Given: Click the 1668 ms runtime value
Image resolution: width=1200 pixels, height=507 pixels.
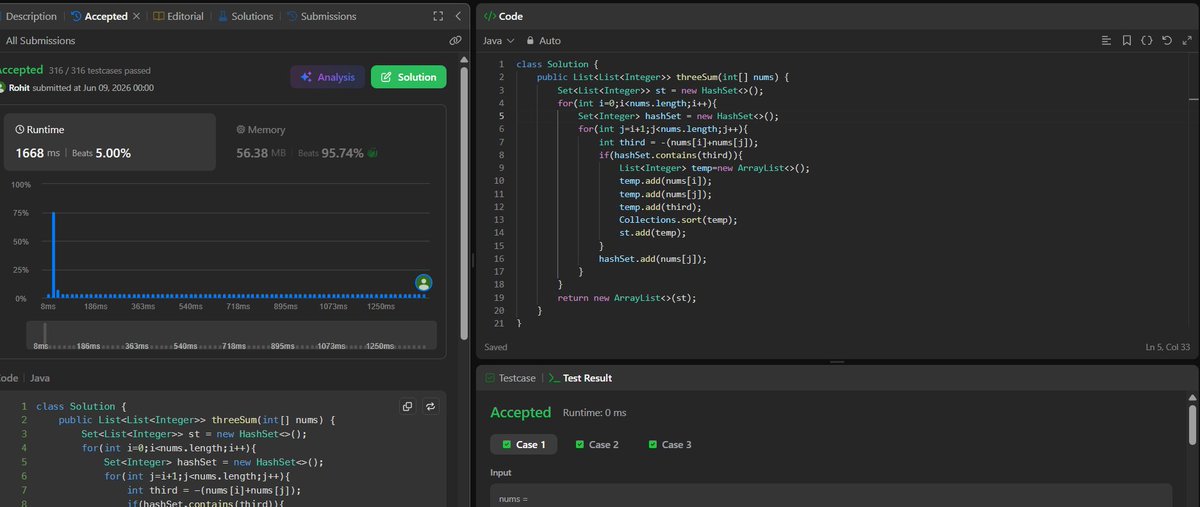Looking at the screenshot, I should tap(37, 153).
